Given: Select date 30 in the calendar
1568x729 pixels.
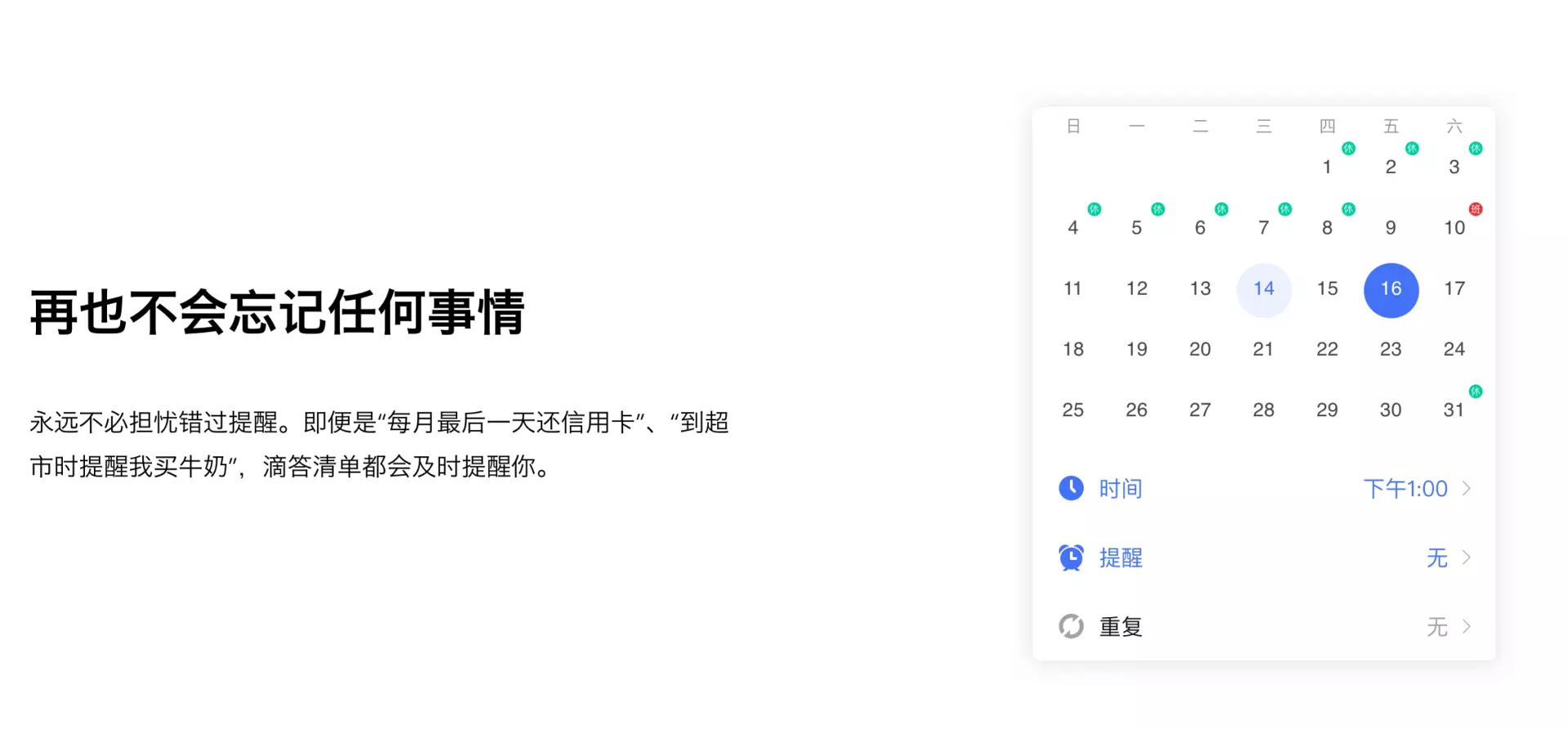Looking at the screenshot, I should tap(1391, 410).
